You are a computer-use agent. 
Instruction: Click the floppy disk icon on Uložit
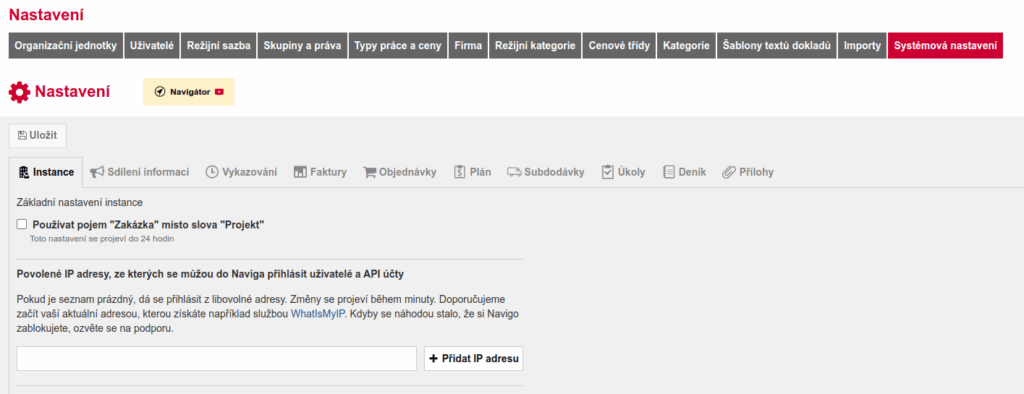[22, 135]
